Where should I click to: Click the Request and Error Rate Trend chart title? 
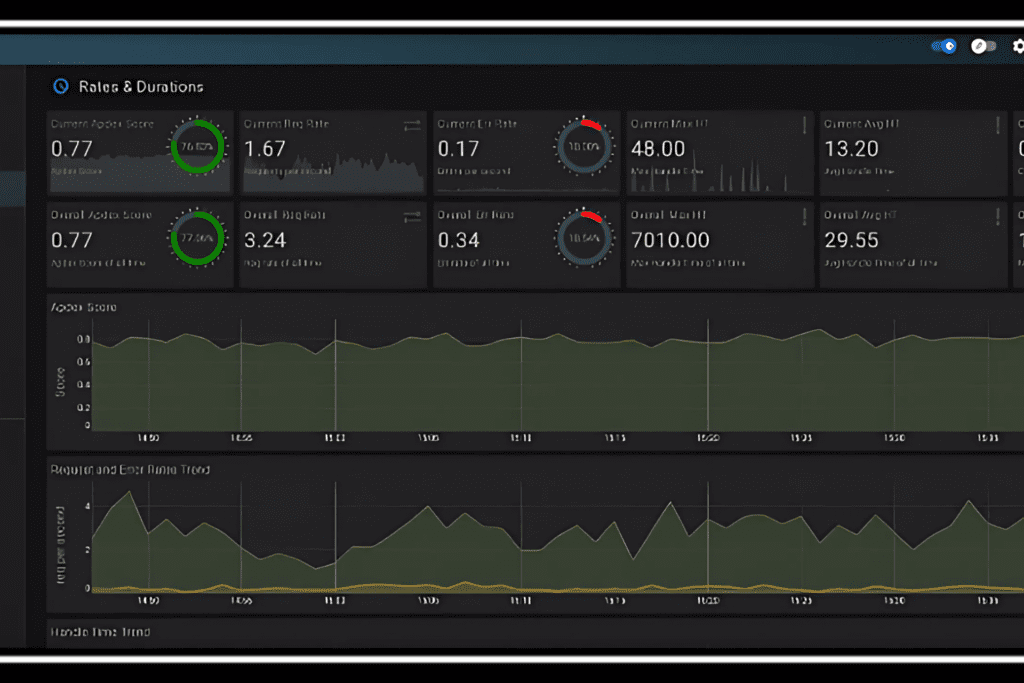pyautogui.click(x=130, y=469)
